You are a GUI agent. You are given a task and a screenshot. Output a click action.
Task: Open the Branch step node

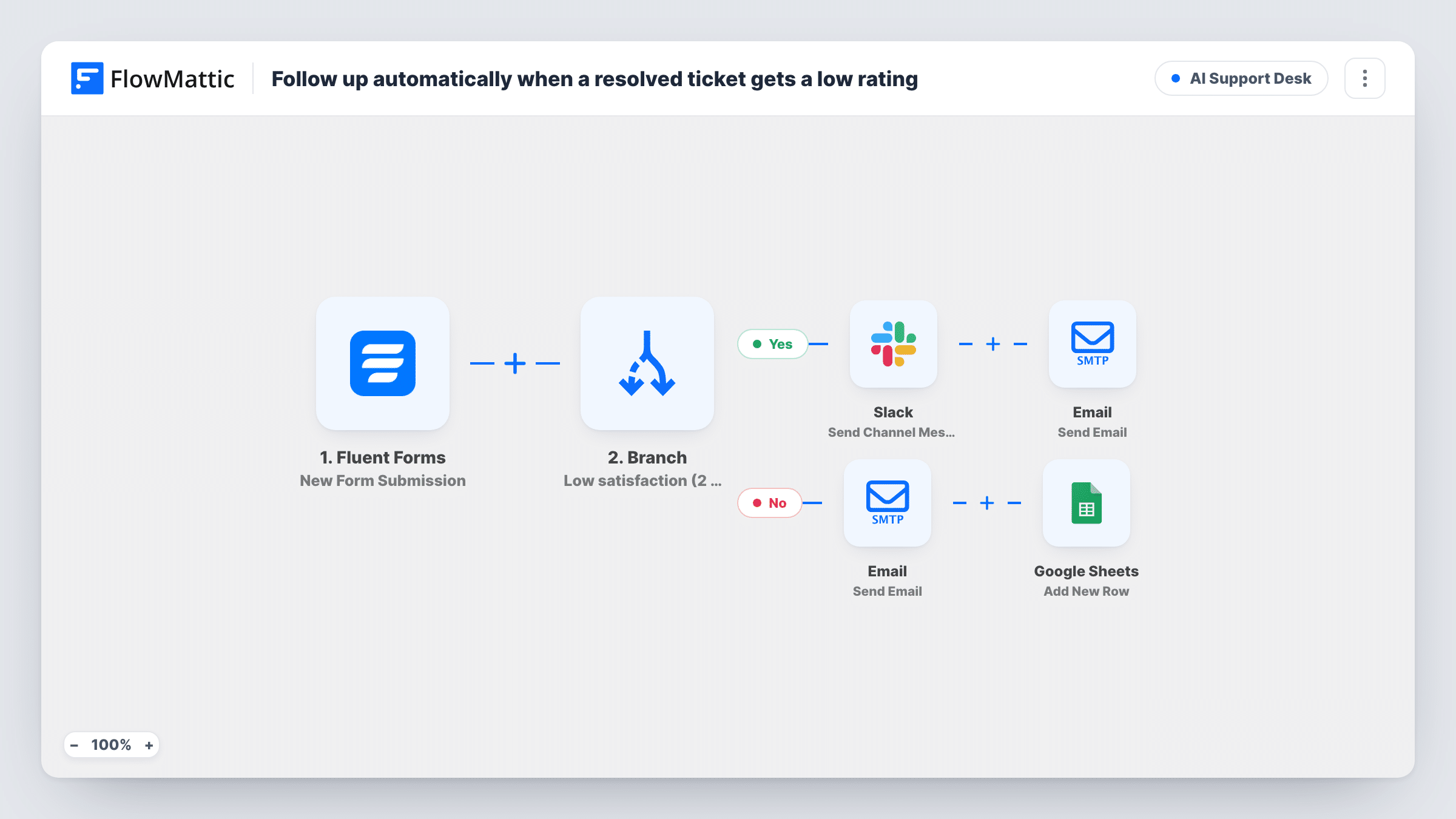pyautogui.click(x=647, y=363)
